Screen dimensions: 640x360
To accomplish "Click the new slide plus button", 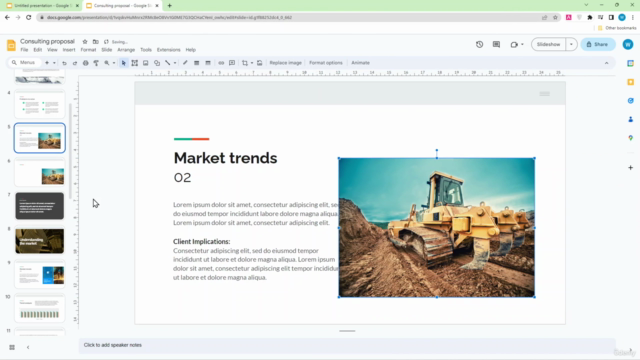I will coord(47,63).
